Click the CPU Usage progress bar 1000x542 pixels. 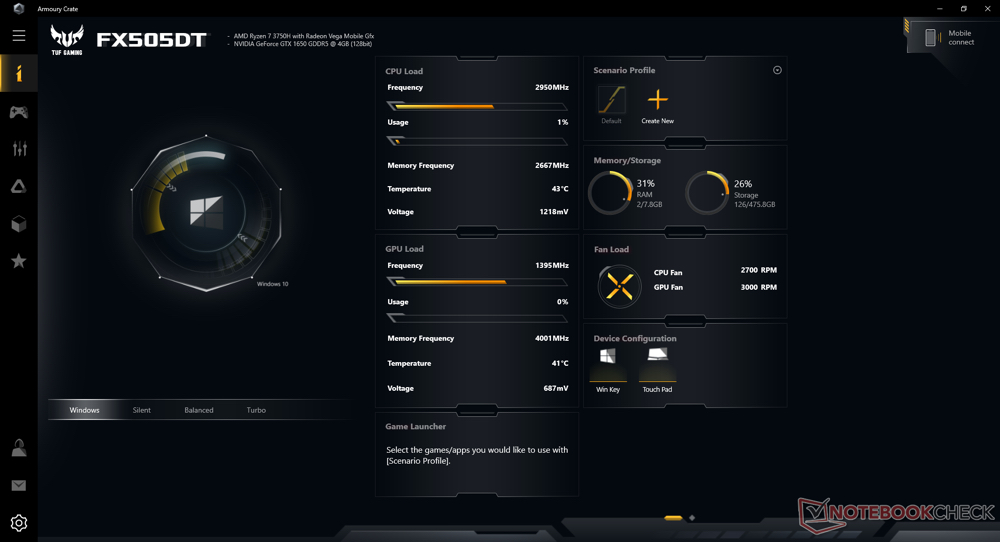(477, 141)
